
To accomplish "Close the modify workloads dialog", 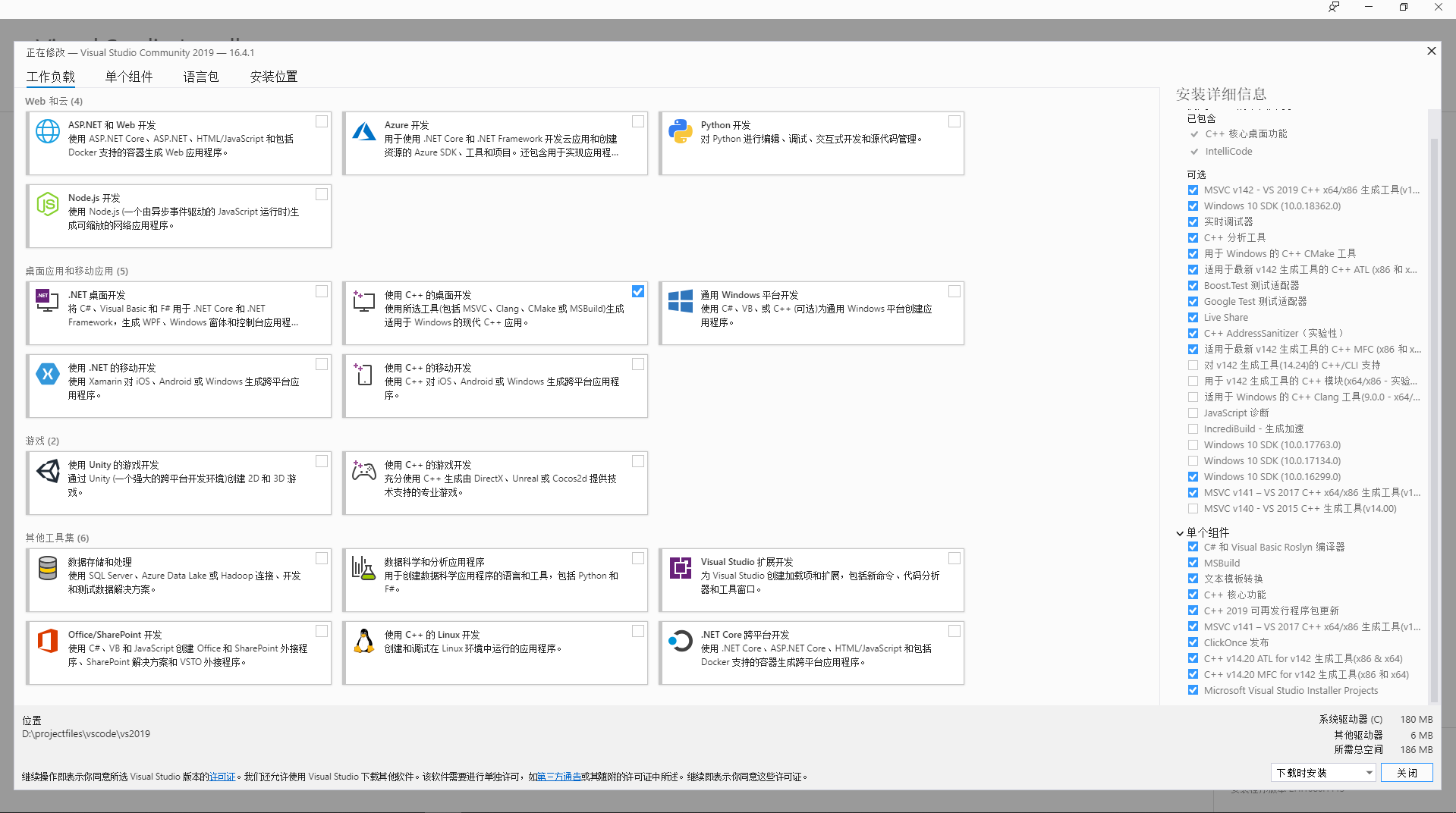I will point(1432,51).
